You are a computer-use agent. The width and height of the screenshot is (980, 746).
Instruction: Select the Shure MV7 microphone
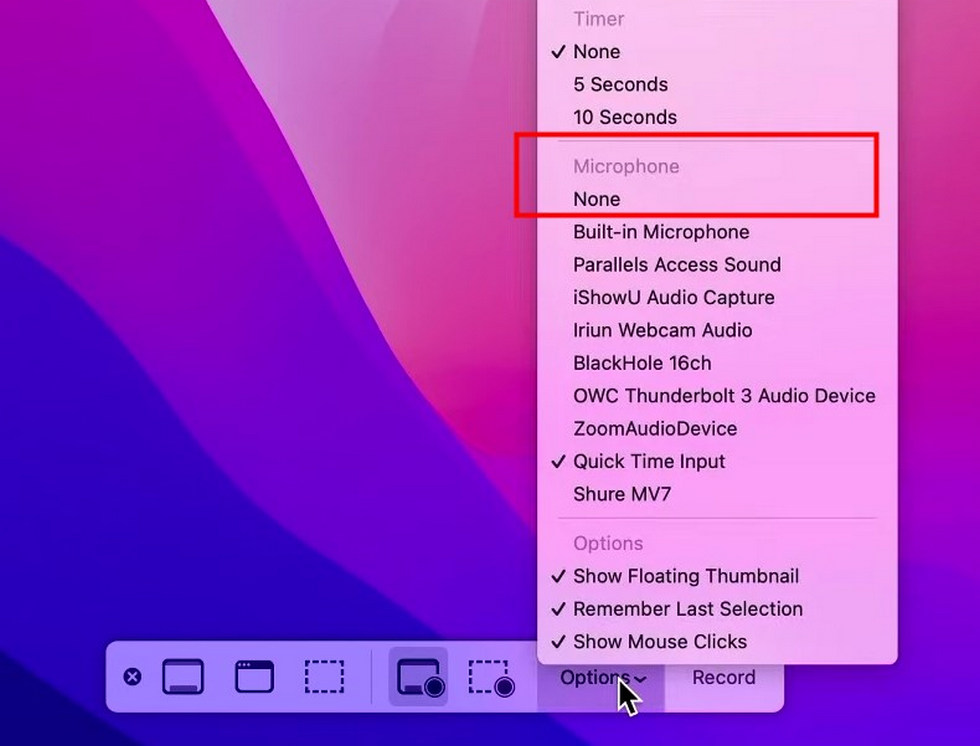click(x=636, y=494)
